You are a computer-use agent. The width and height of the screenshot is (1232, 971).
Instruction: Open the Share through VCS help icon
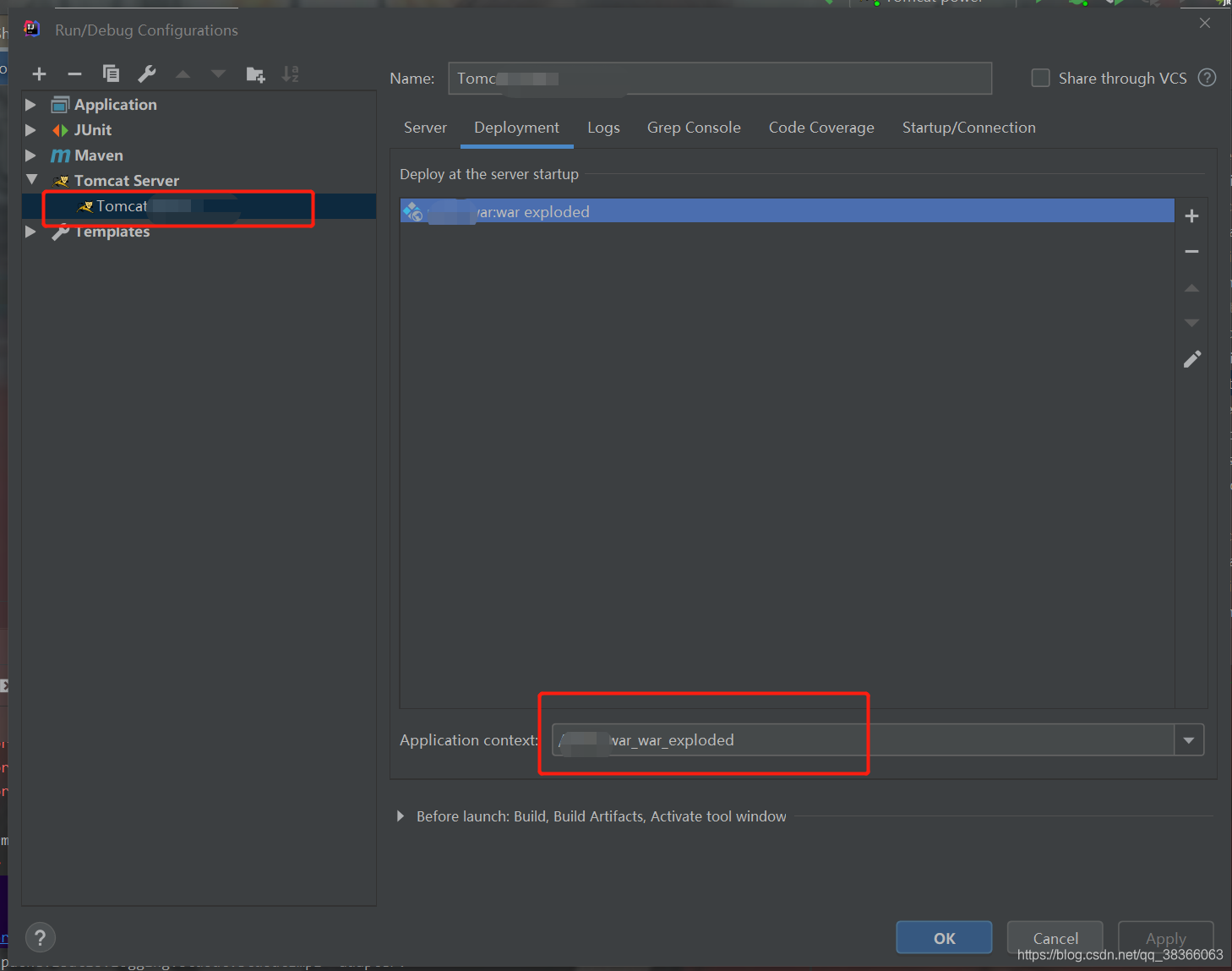pyautogui.click(x=1207, y=78)
